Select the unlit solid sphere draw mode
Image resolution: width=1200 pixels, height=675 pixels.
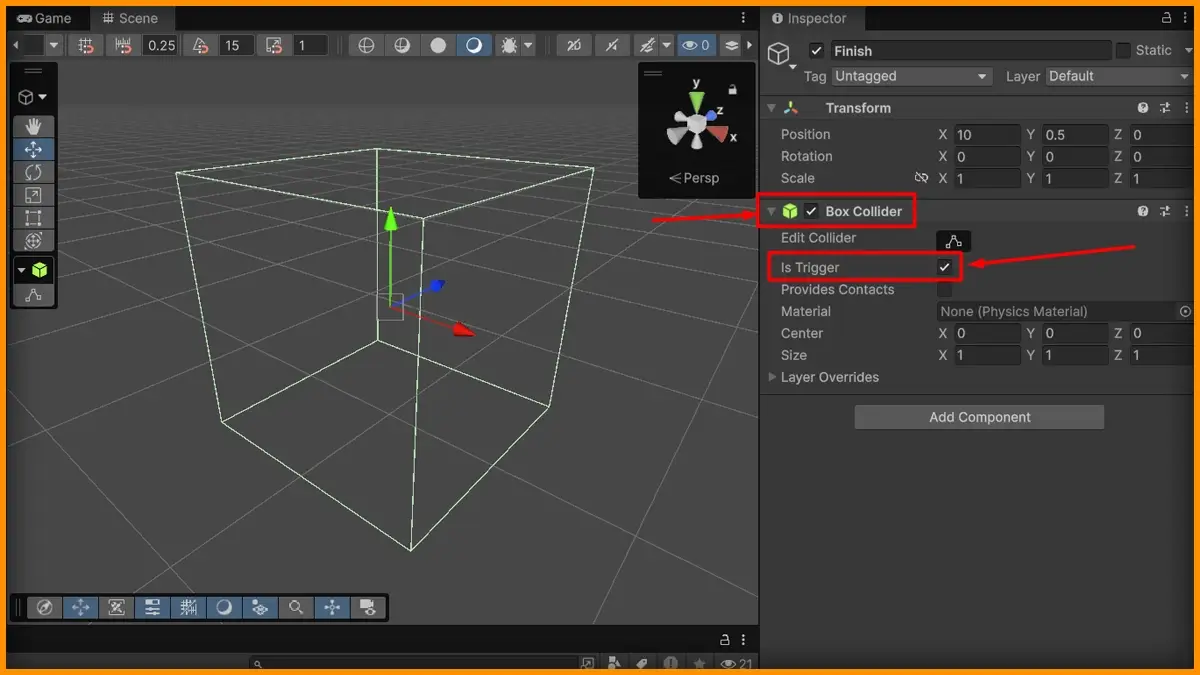(x=439, y=45)
